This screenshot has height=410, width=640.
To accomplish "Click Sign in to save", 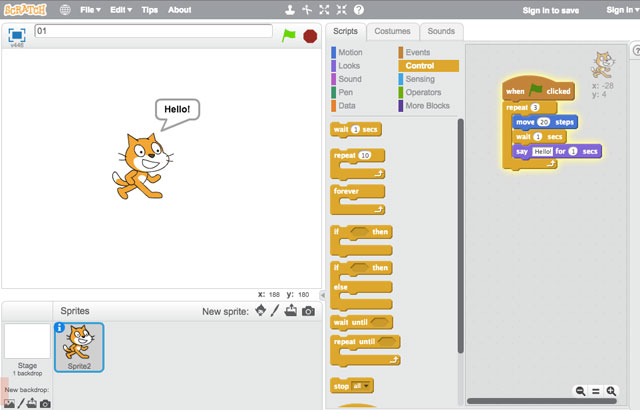I will [x=551, y=11].
